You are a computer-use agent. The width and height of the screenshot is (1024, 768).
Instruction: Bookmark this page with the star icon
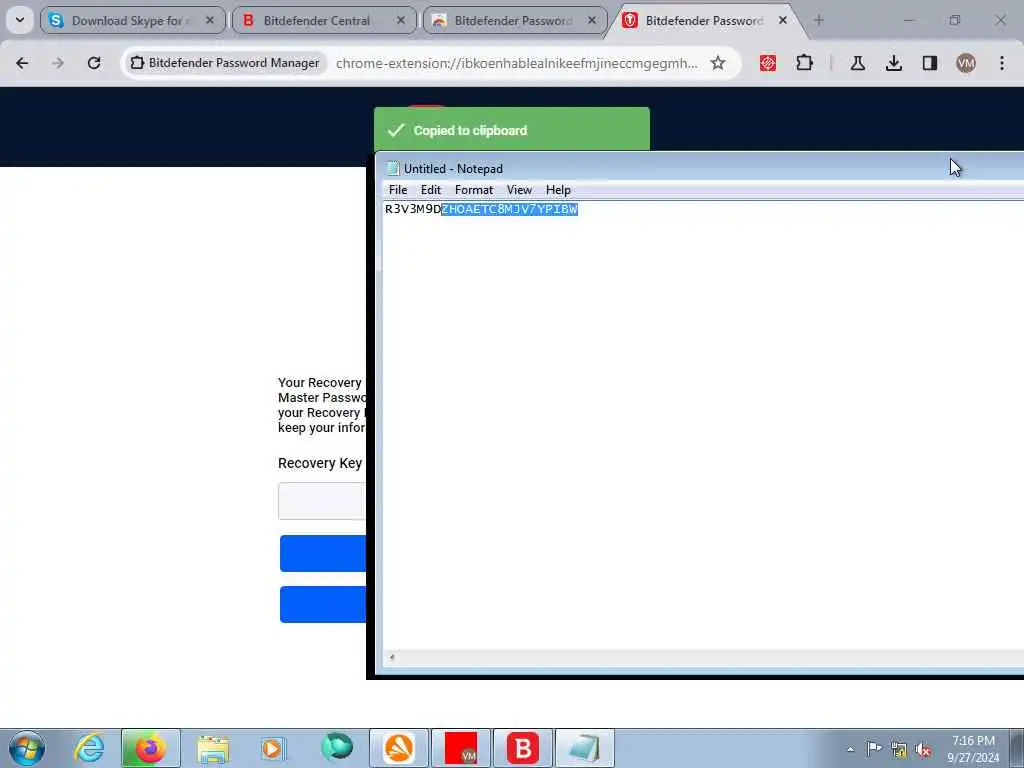718,63
